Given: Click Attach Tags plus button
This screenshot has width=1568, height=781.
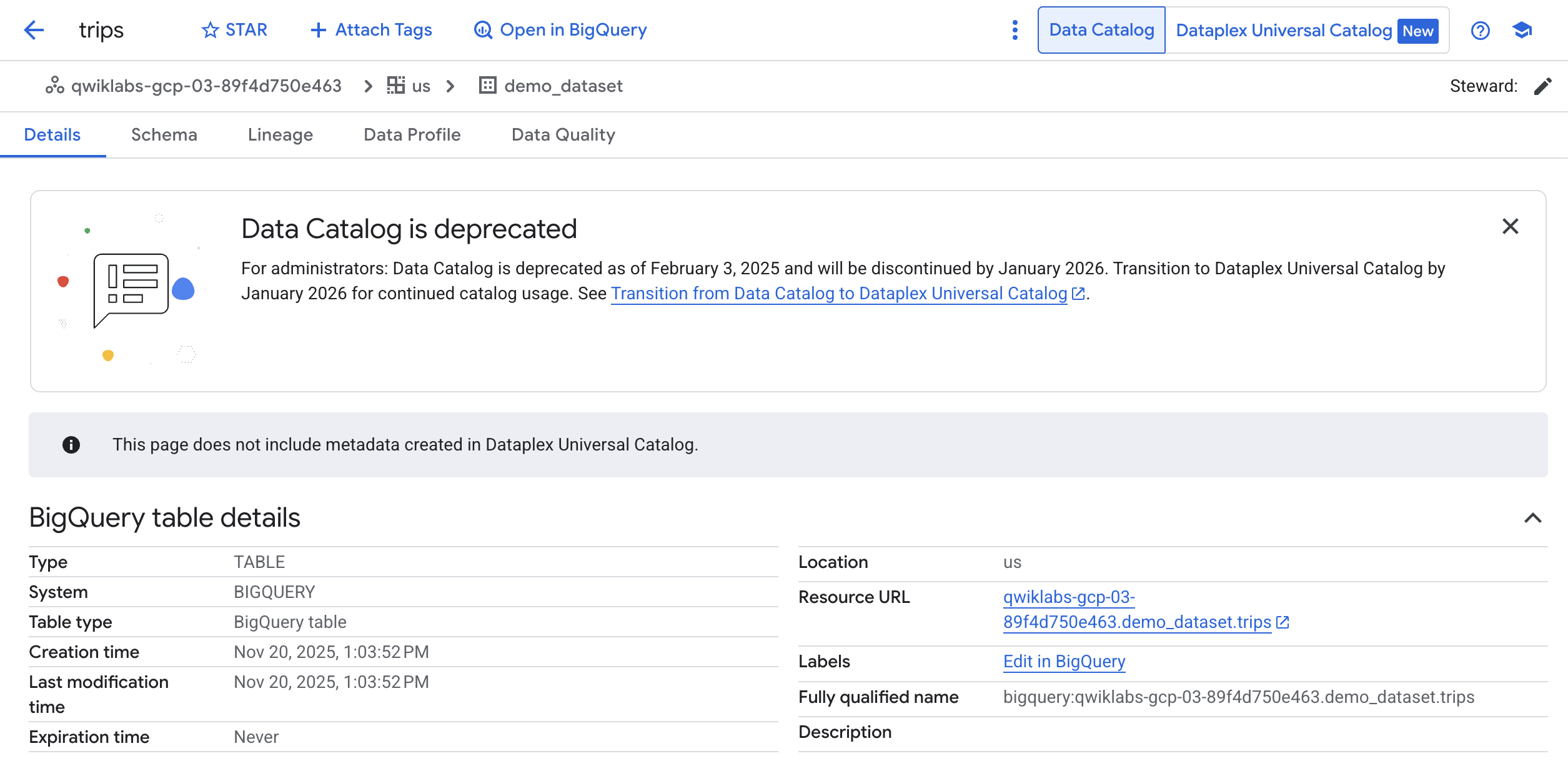Looking at the screenshot, I should tap(371, 30).
